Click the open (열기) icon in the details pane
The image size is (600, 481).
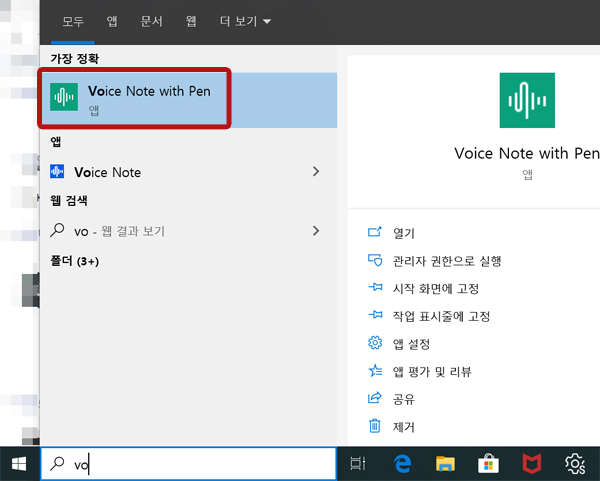(375, 232)
